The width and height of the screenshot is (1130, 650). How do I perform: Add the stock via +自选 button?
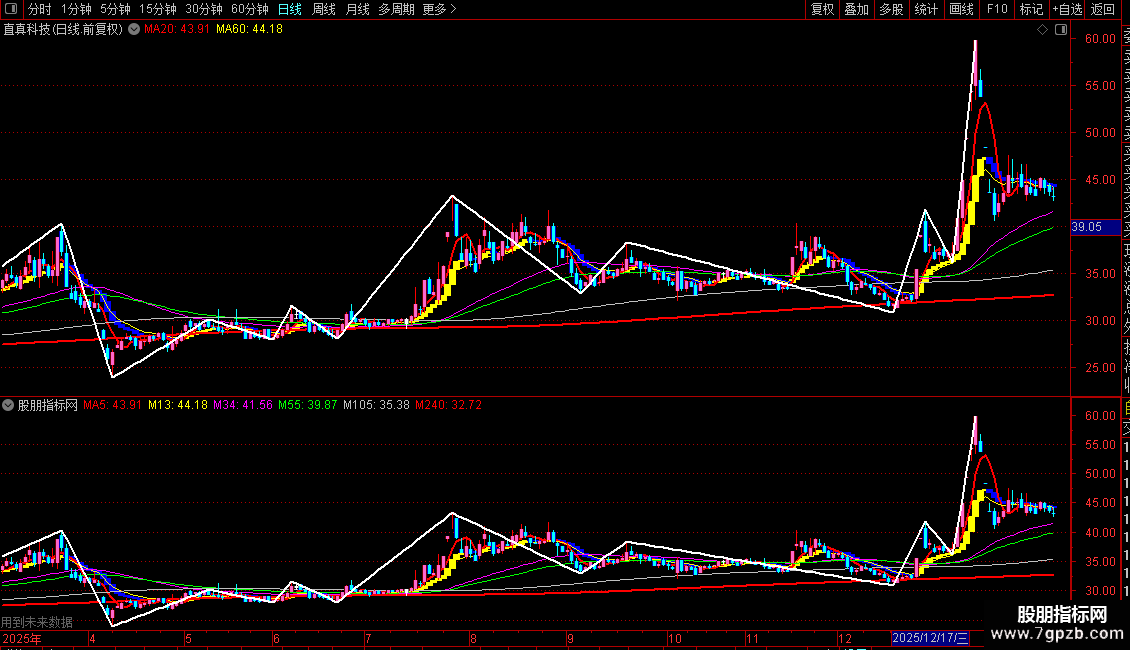pos(1067,9)
